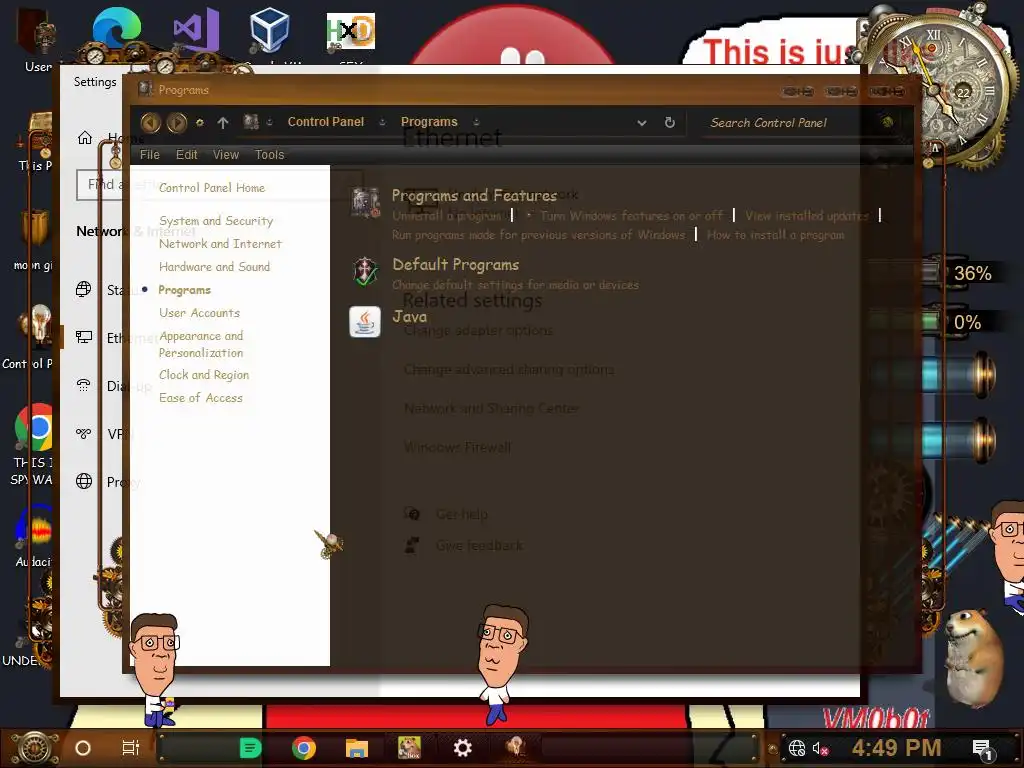This screenshot has height=768, width=1024.
Task: Open the Java control panel link
Action: [x=409, y=317]
